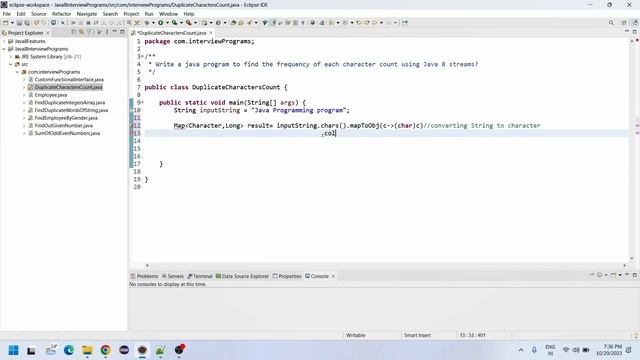
Task: Maximize the Project Explorer view
Action: [x=122, y=32]
